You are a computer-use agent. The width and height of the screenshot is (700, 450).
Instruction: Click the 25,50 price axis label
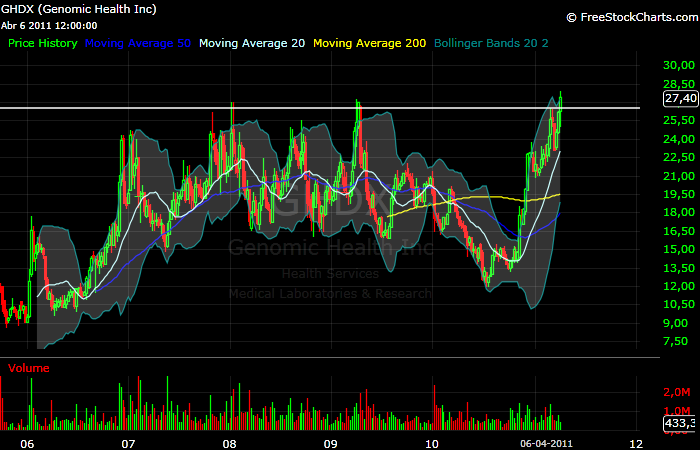679,120
